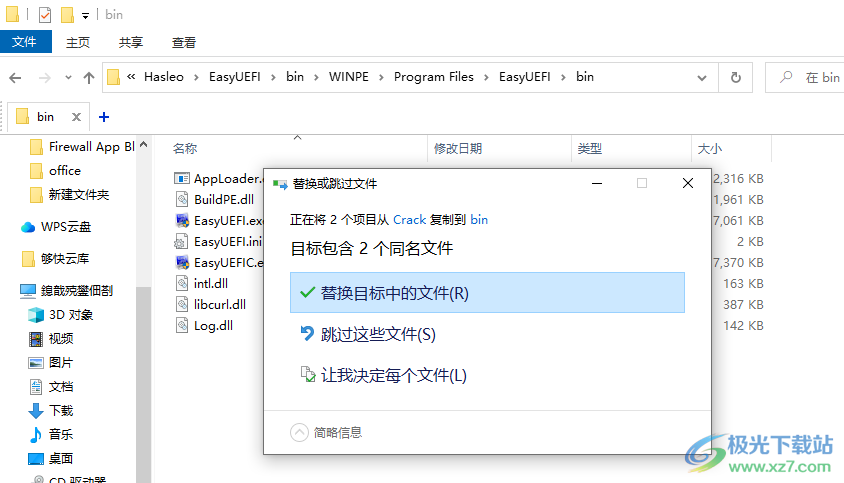Image resolution: width=844 pixels, height=483 pixels.
Task: Click the 2,316 KB size value
Action: pyautogui.click(x=738, y=178)
